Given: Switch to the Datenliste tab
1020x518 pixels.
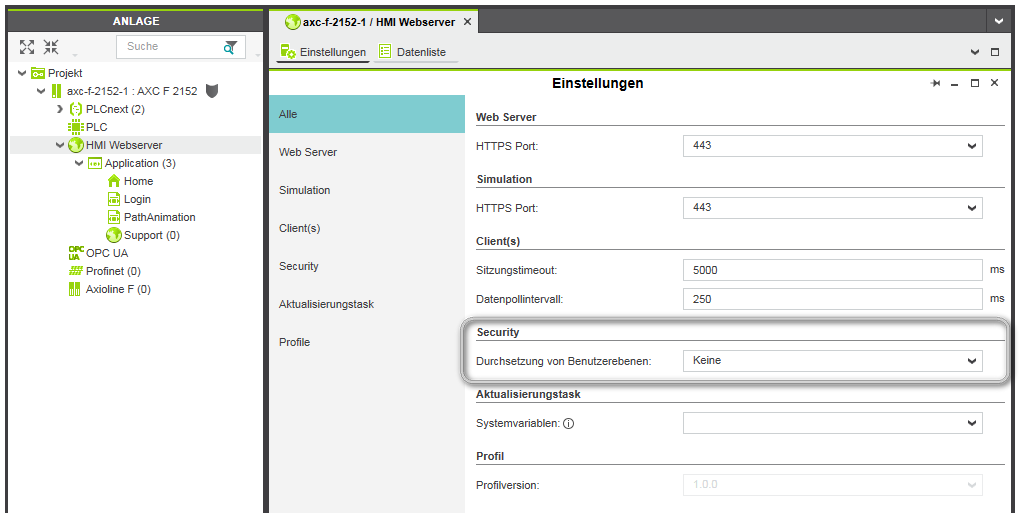Looking at the screenshot, I should pyautogui.click(x=420, y=52).
